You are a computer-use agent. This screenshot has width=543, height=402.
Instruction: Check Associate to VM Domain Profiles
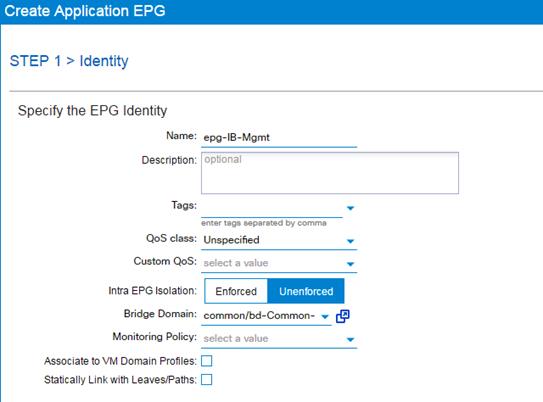point(206,361)
